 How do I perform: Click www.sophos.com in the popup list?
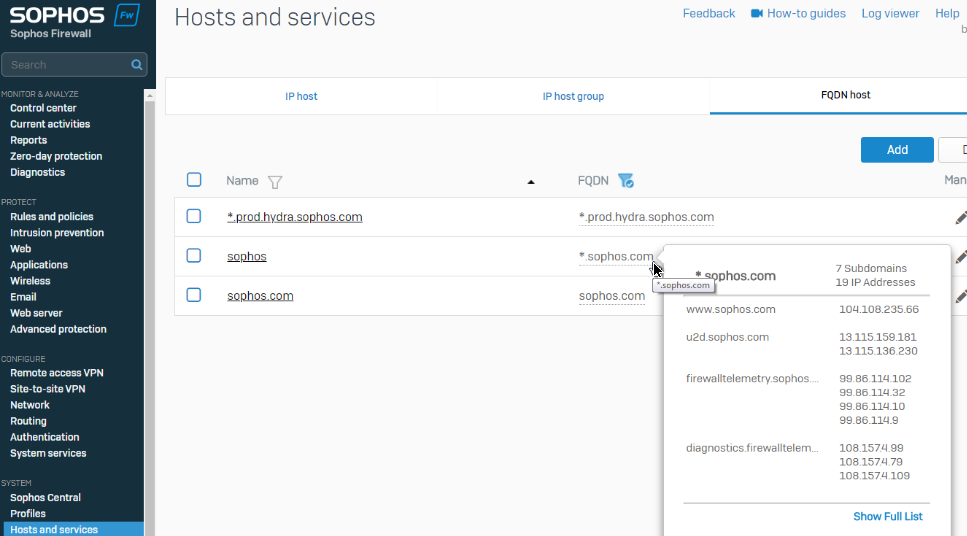click(731, 310)
